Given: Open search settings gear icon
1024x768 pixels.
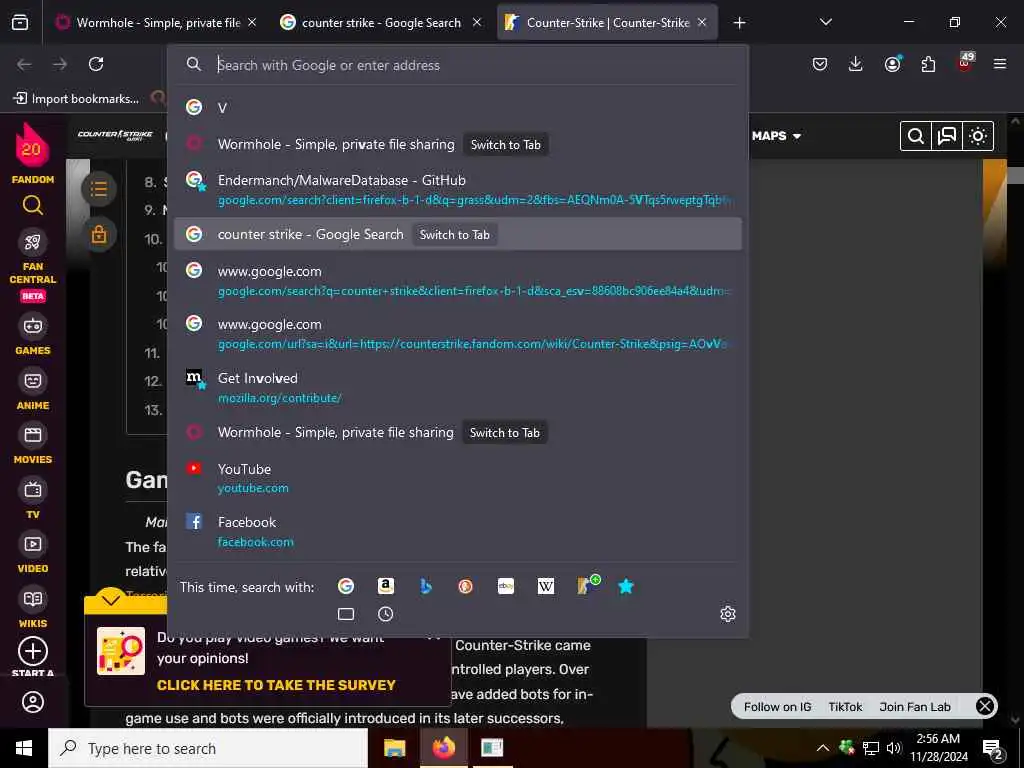Looking at the screenshot, I should [728, 614].
